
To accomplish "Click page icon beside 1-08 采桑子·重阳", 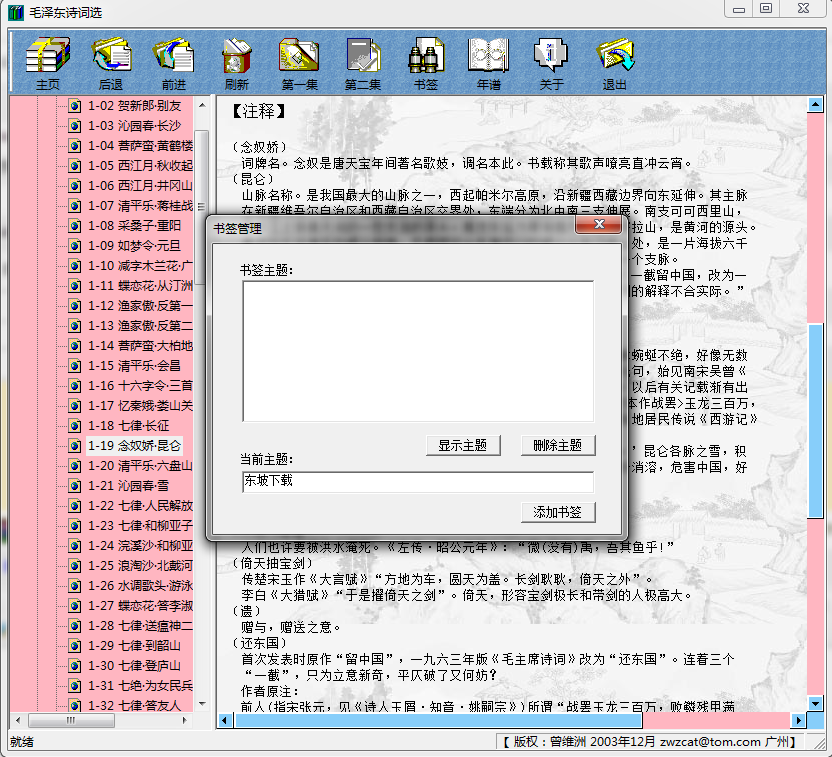I will point(74,225).
